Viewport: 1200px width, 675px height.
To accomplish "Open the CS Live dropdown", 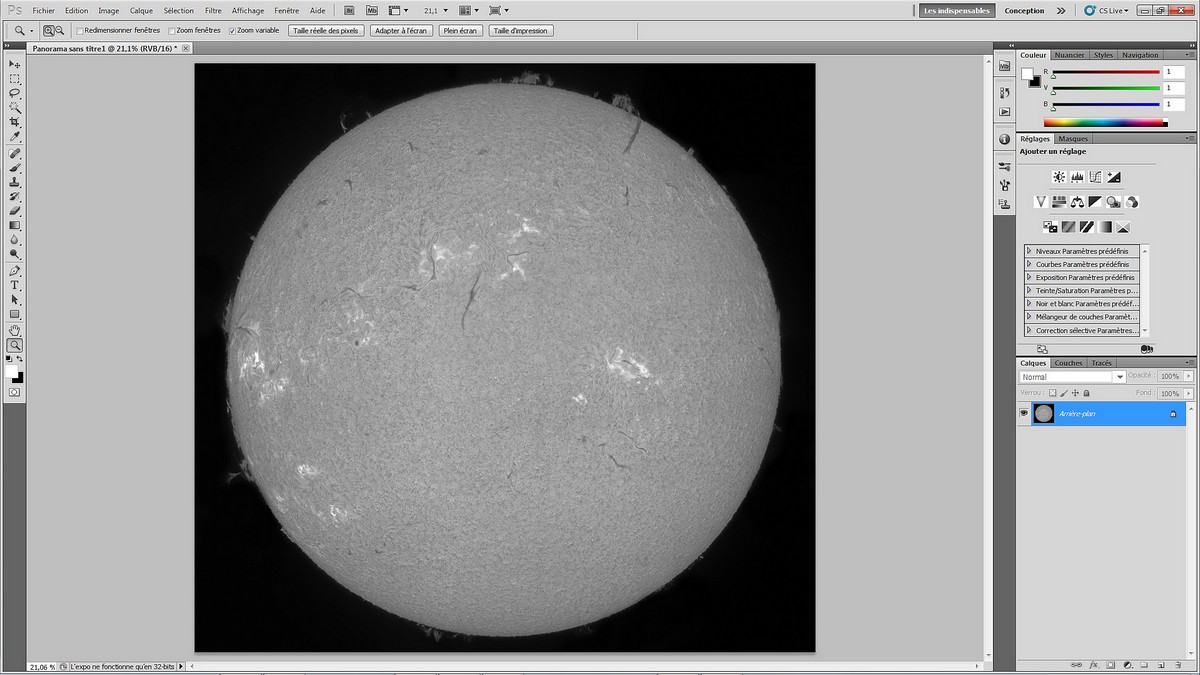I will (x=1106, y=11).
